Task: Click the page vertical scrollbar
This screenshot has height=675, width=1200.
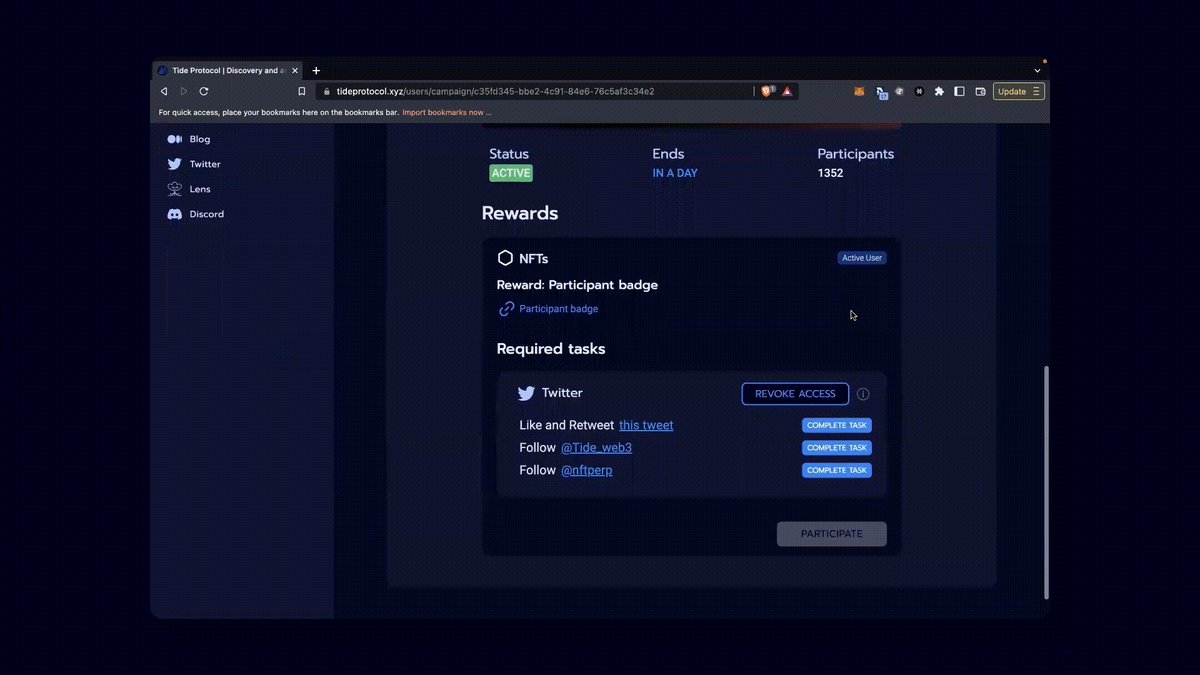Action: [1047, 482]
